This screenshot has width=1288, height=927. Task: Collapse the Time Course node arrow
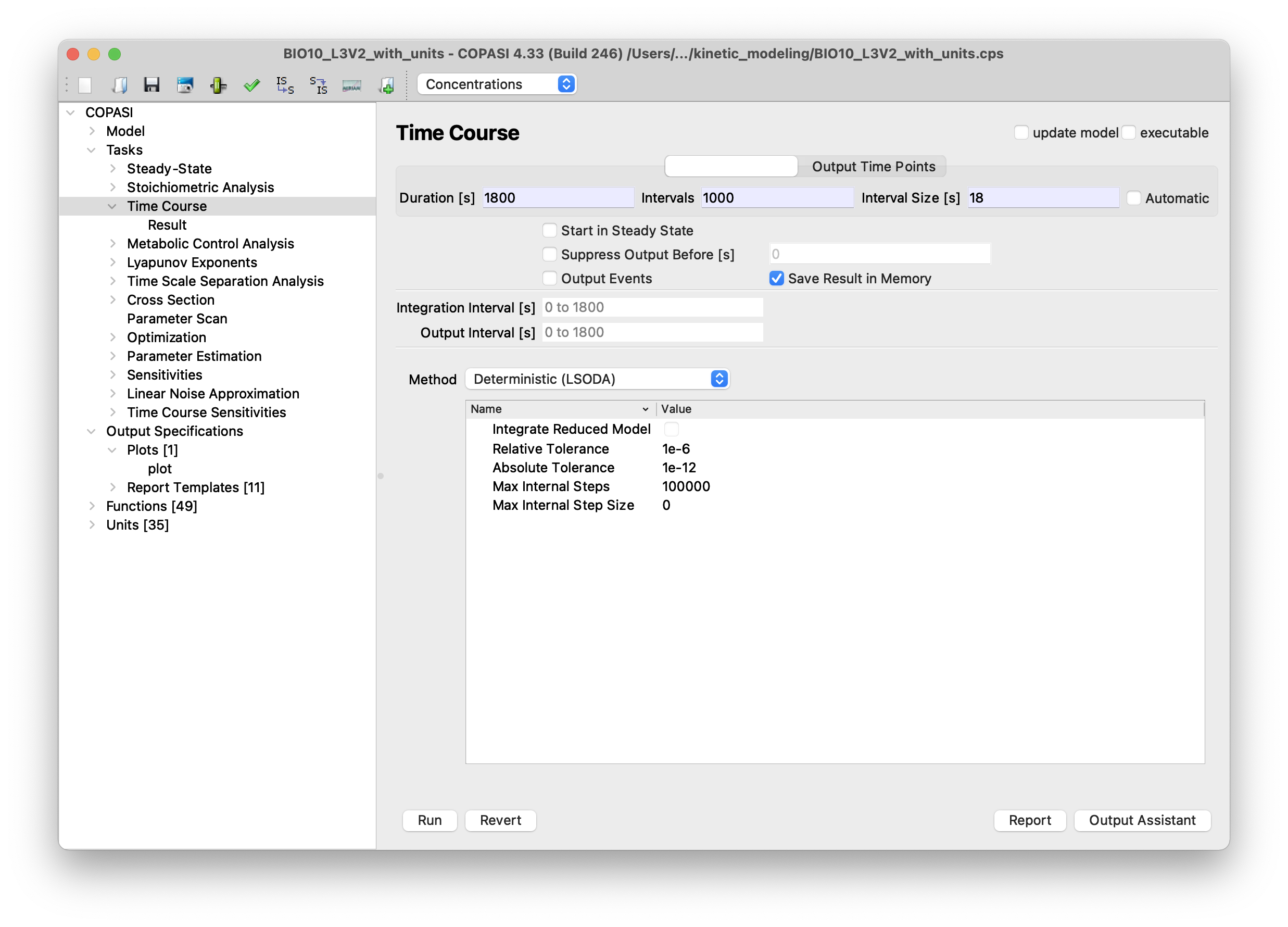pyautogui.click(x=112, y=206)
